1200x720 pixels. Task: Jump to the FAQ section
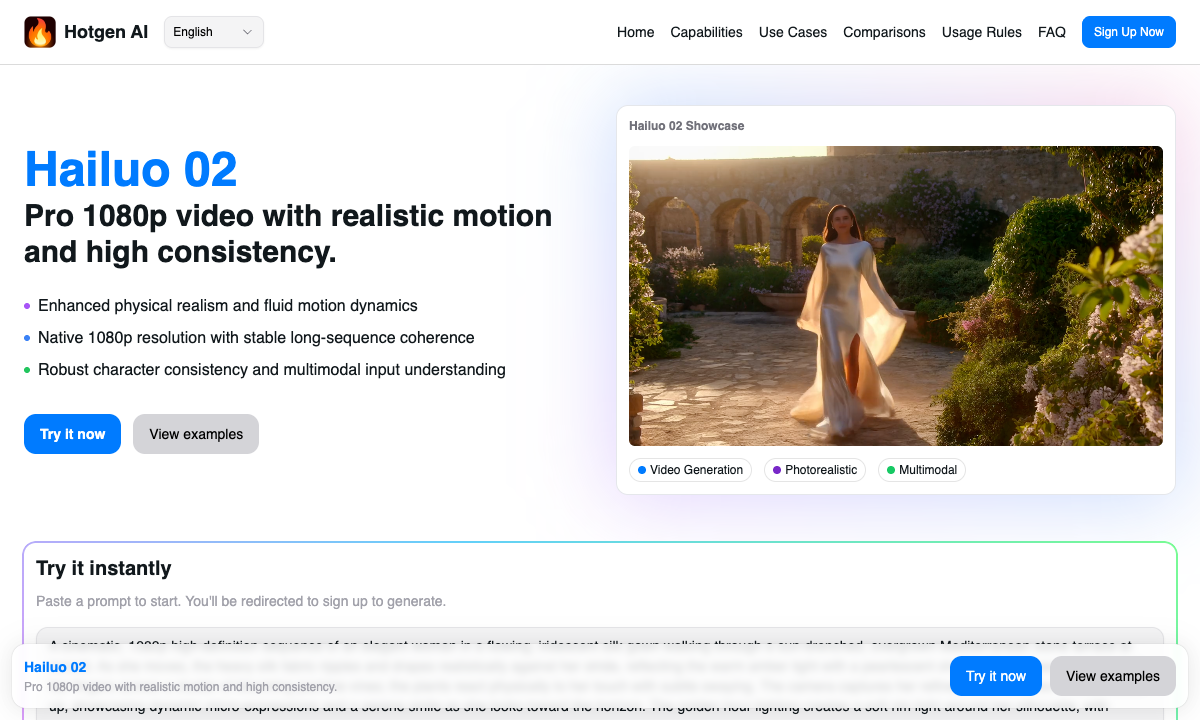(x=1051, y=32)
